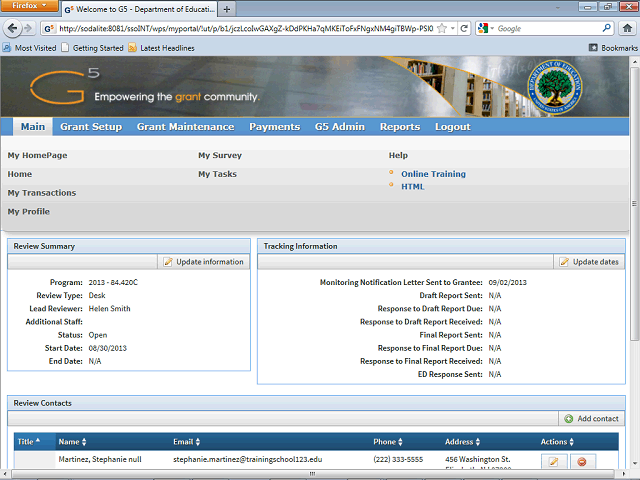Click My HomePage heading
The width and height of the screenshot is (640, 480).
tap(37, 155)
